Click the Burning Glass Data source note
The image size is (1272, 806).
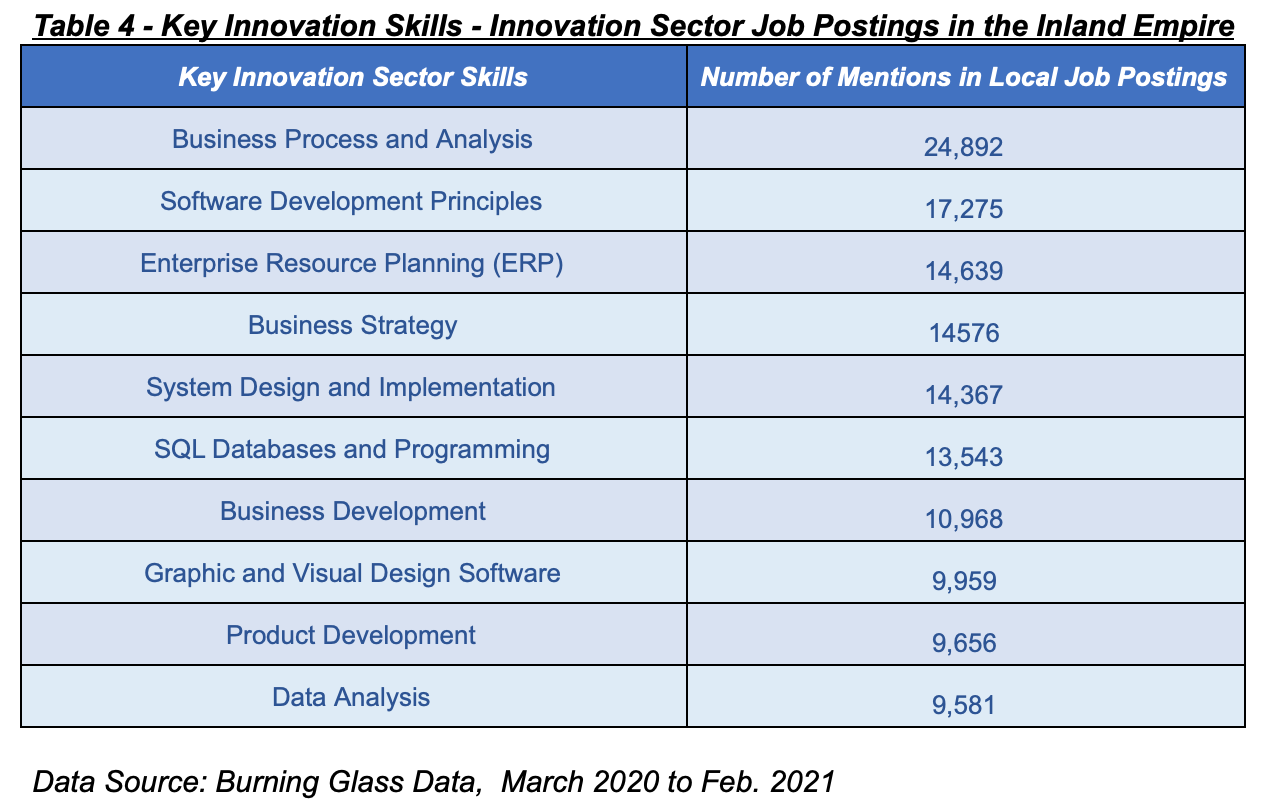[x=433, y=781]
